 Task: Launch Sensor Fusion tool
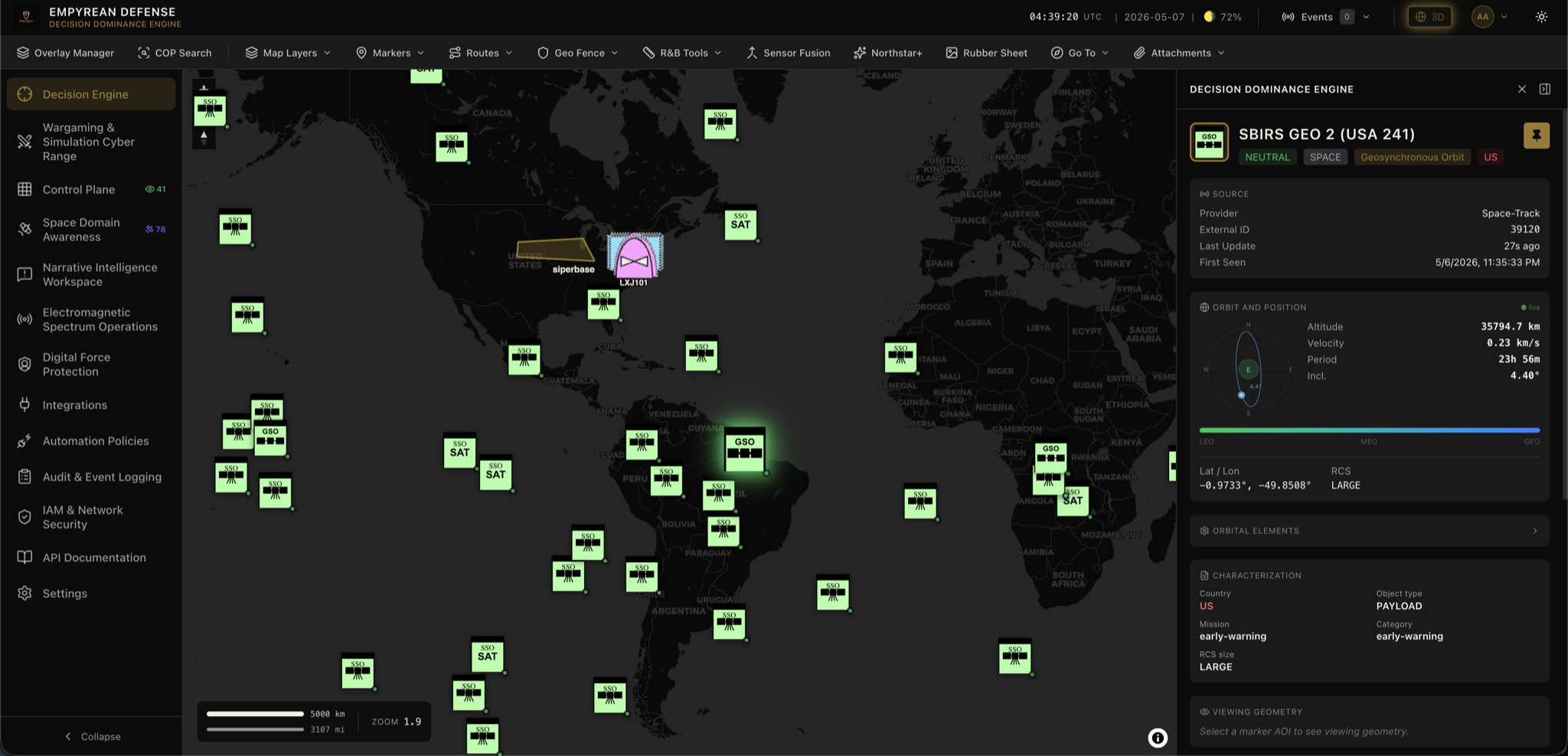click(788, 53)
